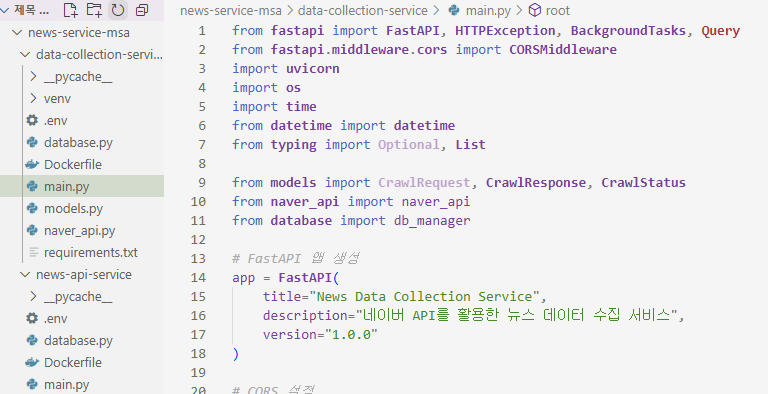Collapse the news-api-service folder

[x=25, y=274]
